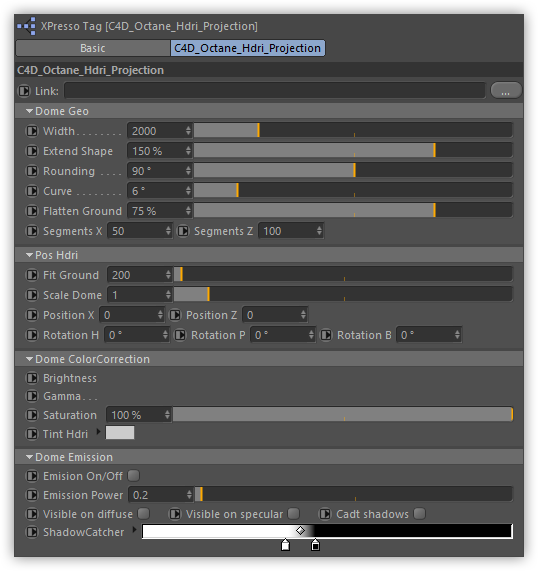Click the keyframe dot beside Rounding
538x571 pixels.
(x=32, y=171)
